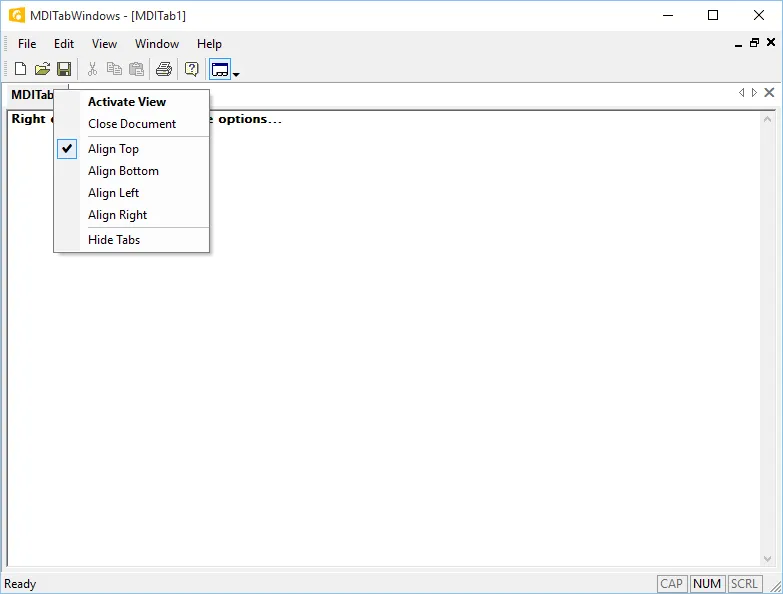Click the tab window layout toolbar icon
Screen dimensions: 783x594
(220, 69)
